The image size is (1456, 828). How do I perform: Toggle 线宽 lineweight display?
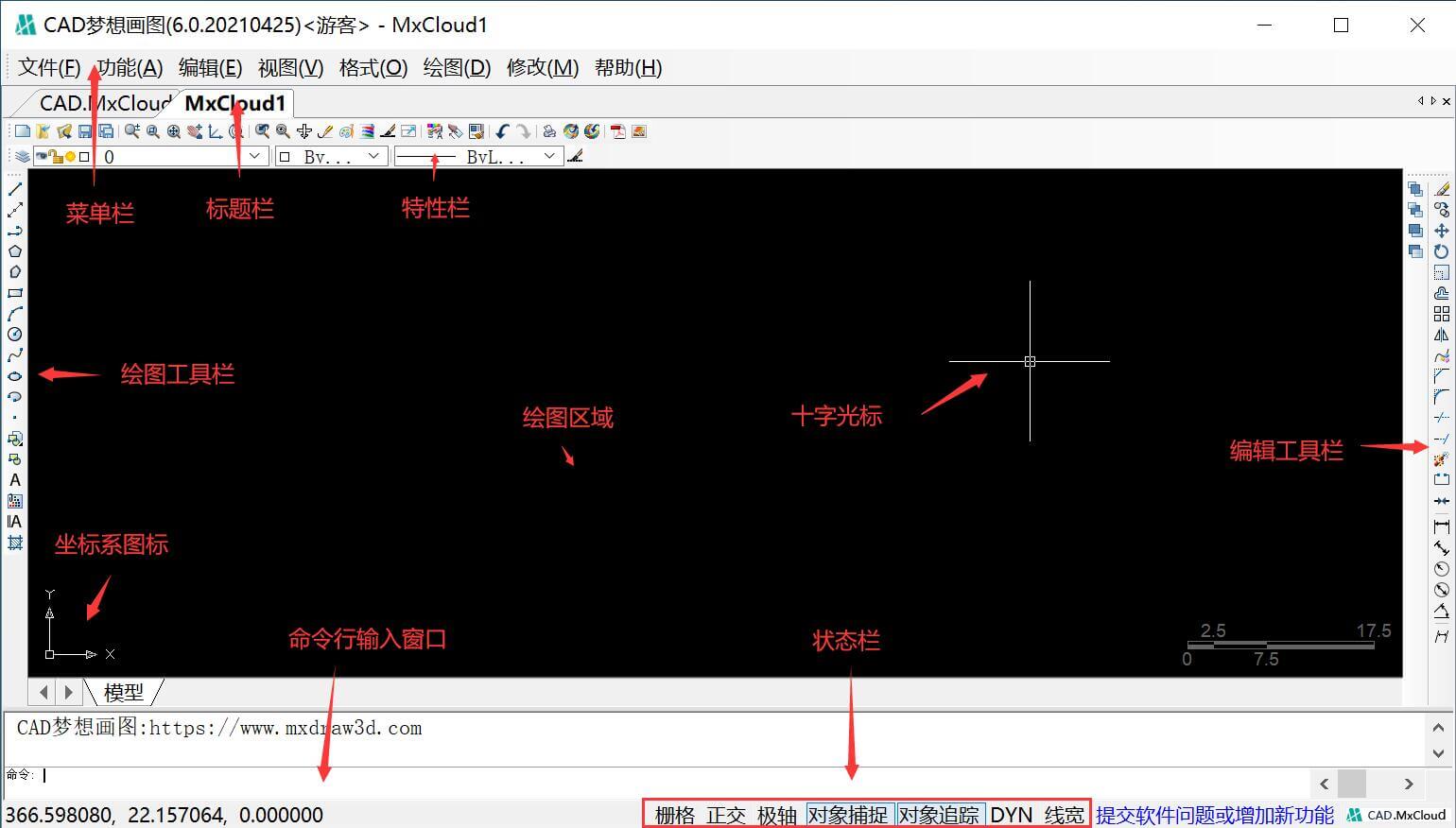[1065, 815]
